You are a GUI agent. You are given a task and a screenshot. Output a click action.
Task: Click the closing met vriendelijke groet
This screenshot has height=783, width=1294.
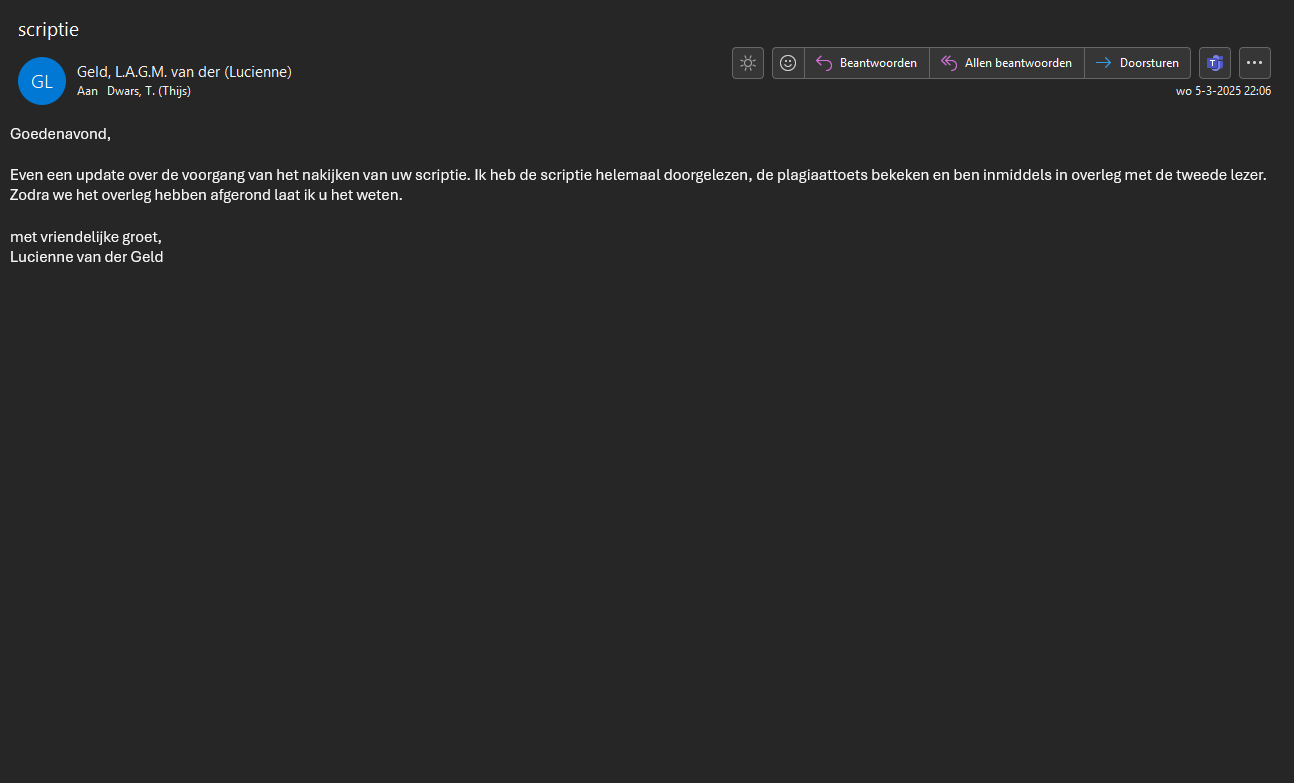tap(85, 237)
